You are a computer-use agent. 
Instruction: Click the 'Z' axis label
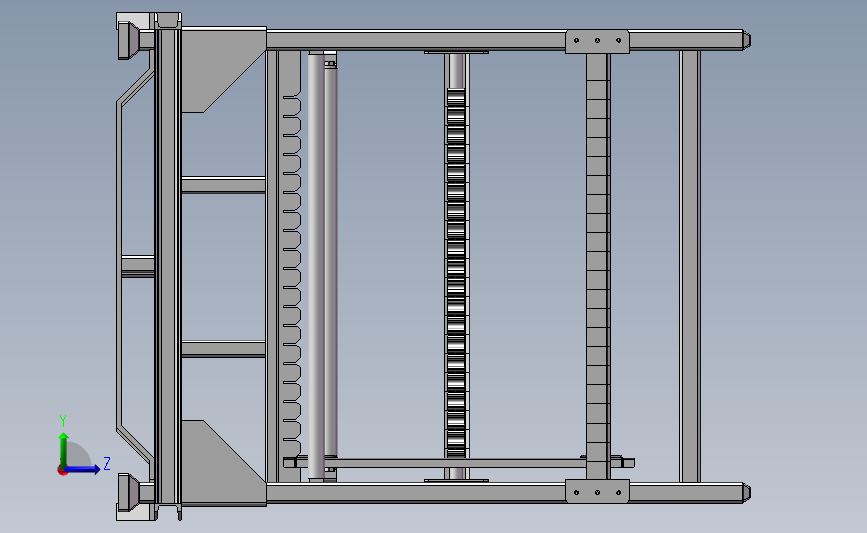(107, 463)
